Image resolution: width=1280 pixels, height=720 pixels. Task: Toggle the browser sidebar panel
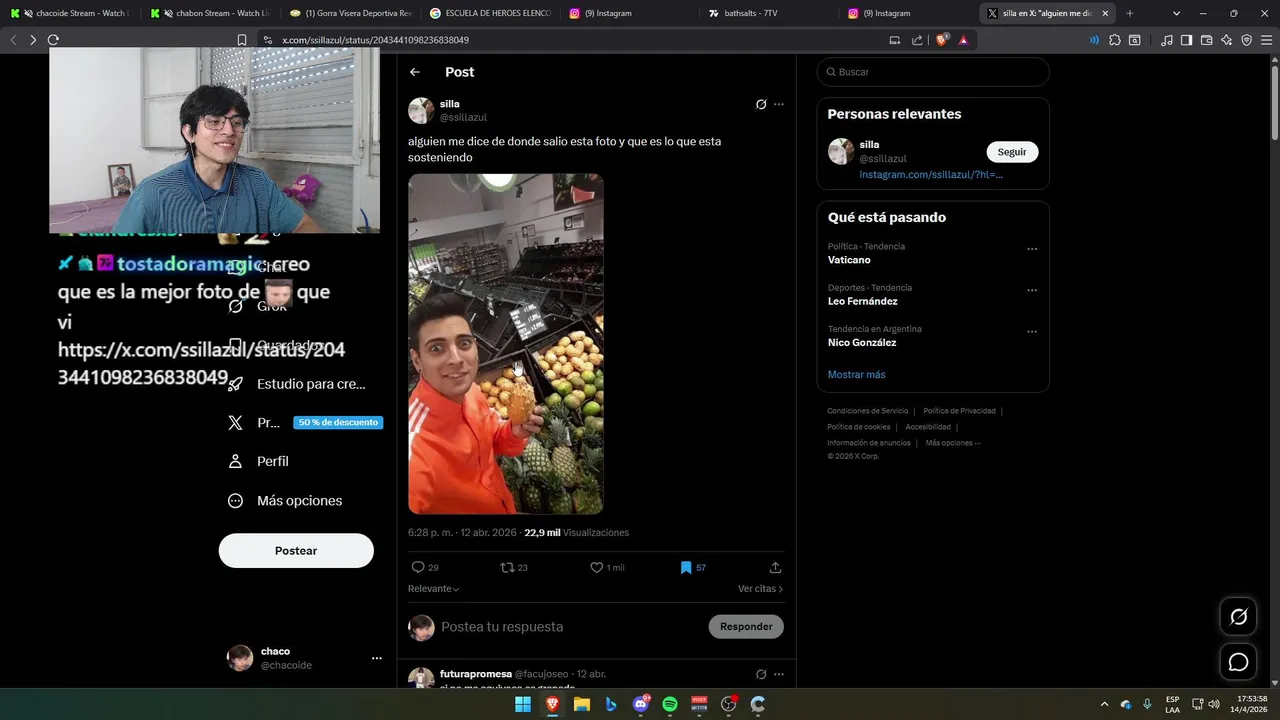pyautogui.click(x=1186, y=40)
